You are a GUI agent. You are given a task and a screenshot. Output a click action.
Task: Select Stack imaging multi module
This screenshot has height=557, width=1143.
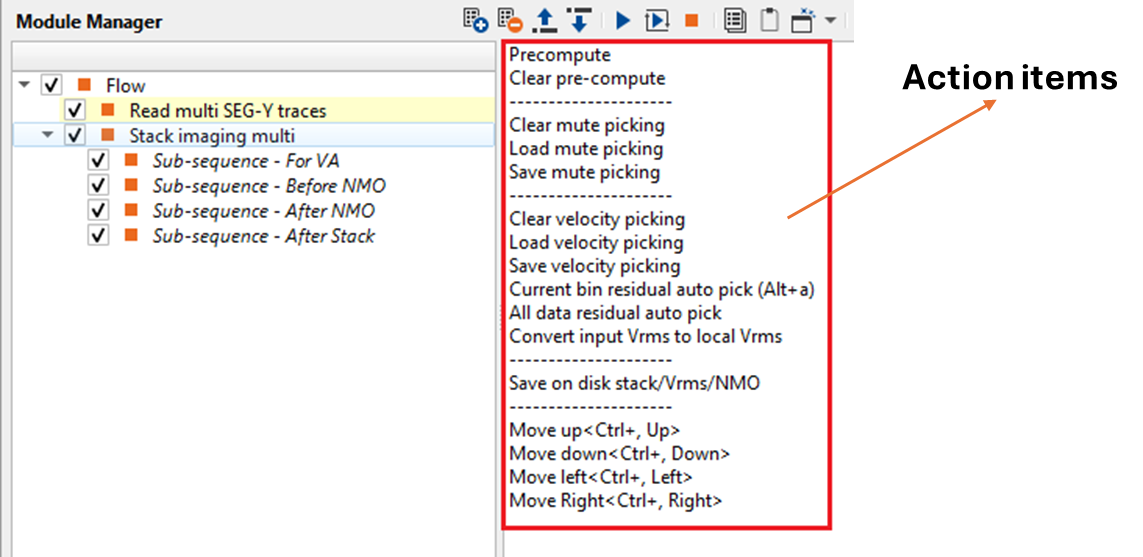[x=212, y=136]
